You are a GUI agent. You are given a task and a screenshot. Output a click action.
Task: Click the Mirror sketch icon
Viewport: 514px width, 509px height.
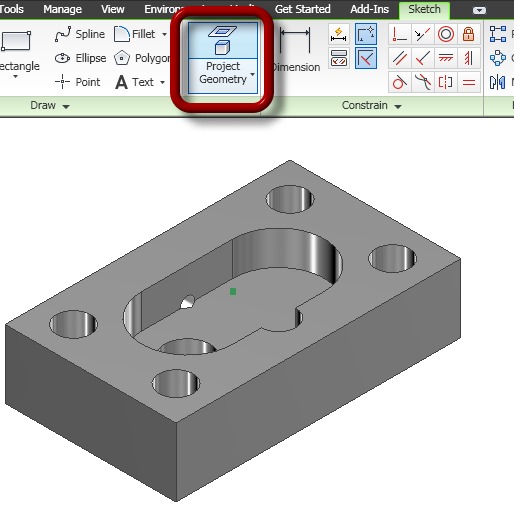pos(498,82)
